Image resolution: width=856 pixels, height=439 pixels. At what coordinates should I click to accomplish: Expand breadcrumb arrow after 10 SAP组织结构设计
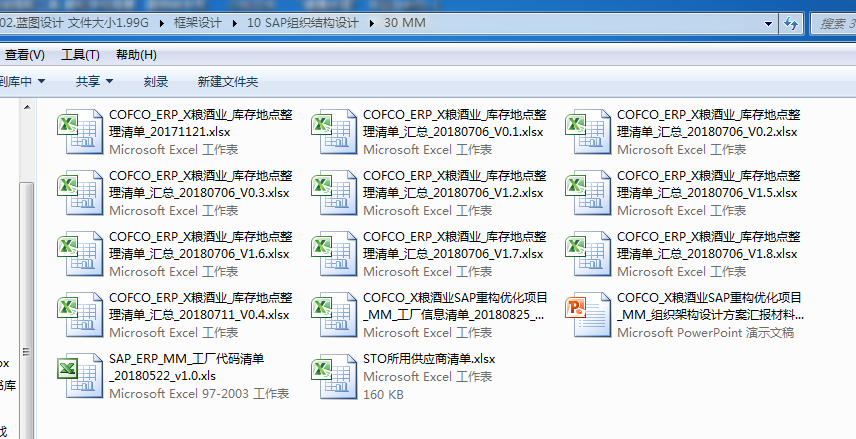372,23
